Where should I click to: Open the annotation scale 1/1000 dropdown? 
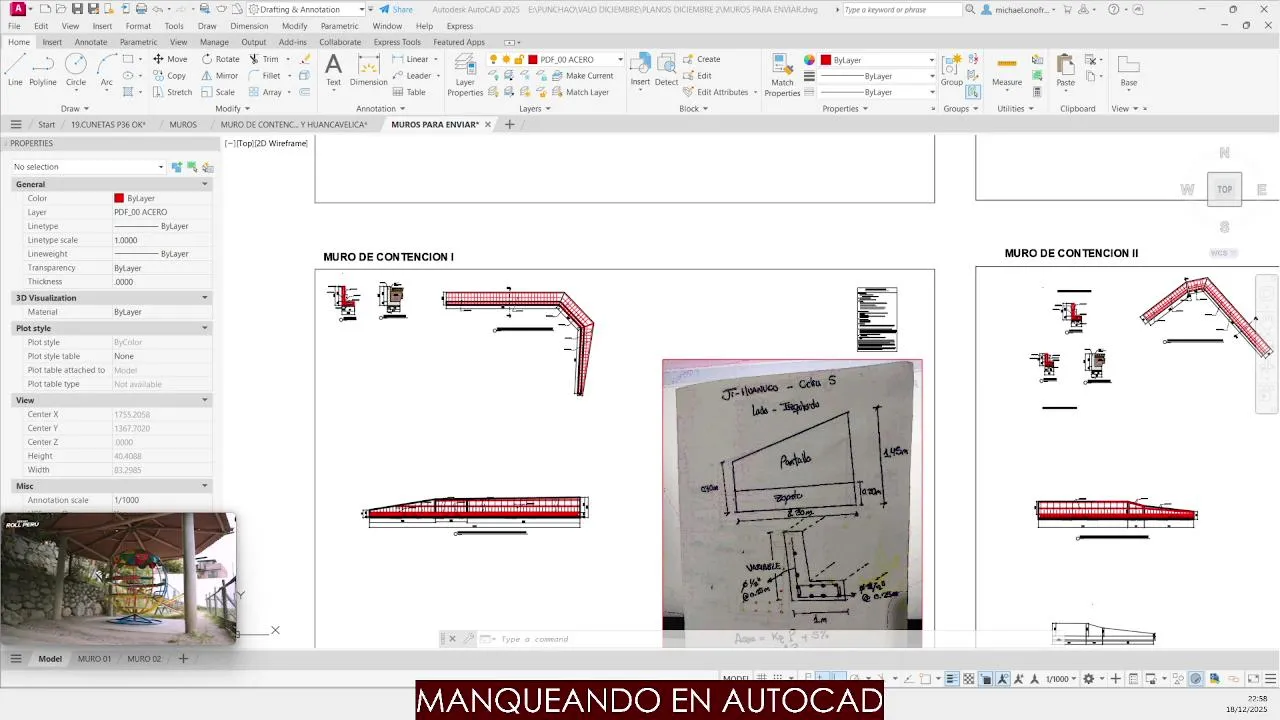pyautogui.click(x=1062, y=679)
